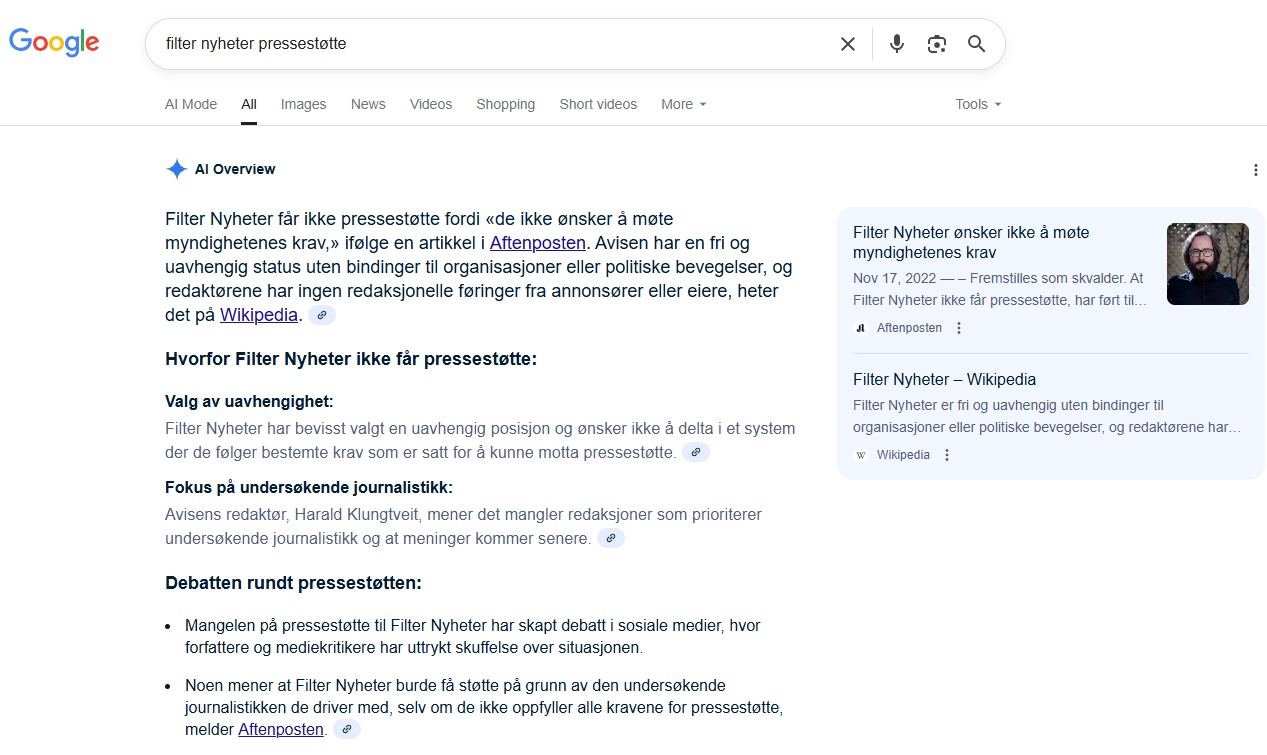Start voice search with microphone icon

896,44
